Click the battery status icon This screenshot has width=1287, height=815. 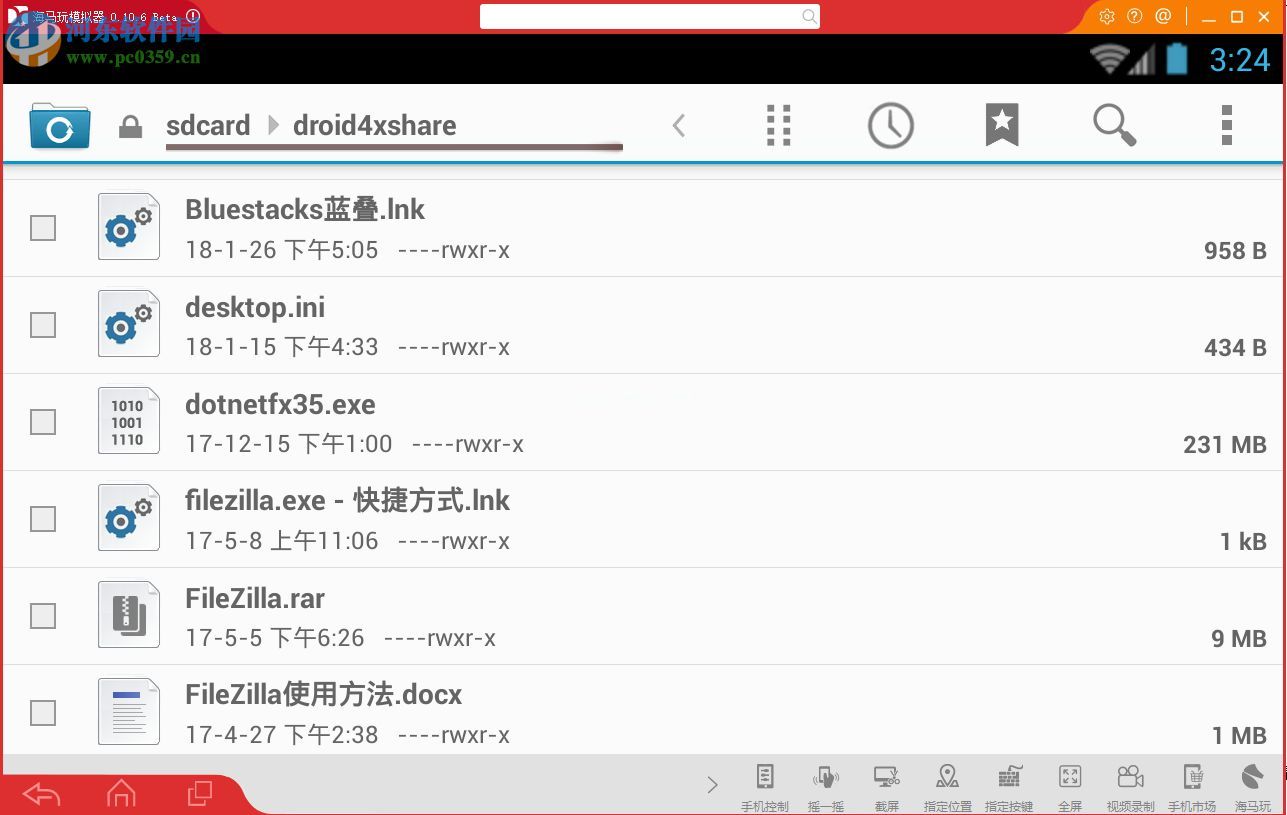(1177, 59)
